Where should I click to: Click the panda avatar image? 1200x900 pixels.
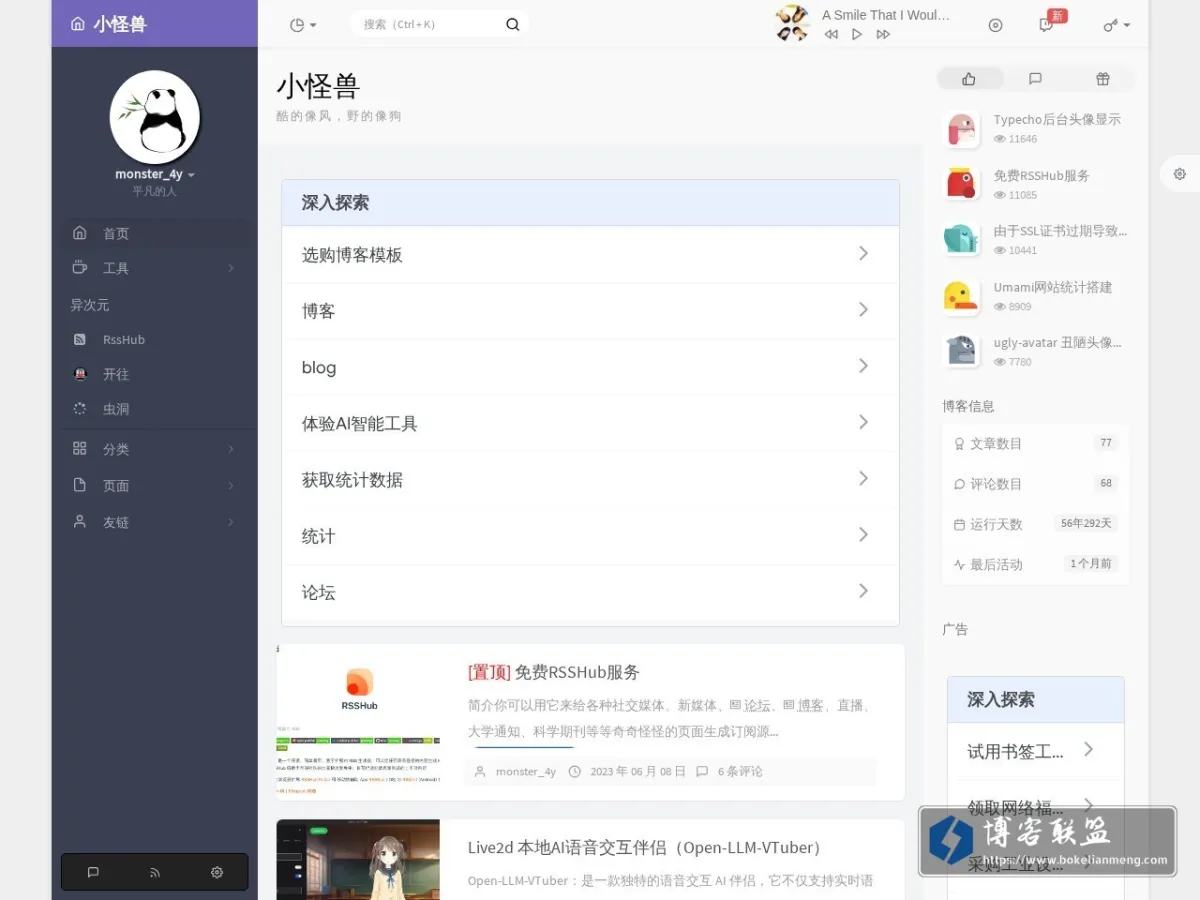(x=155, y=117)
